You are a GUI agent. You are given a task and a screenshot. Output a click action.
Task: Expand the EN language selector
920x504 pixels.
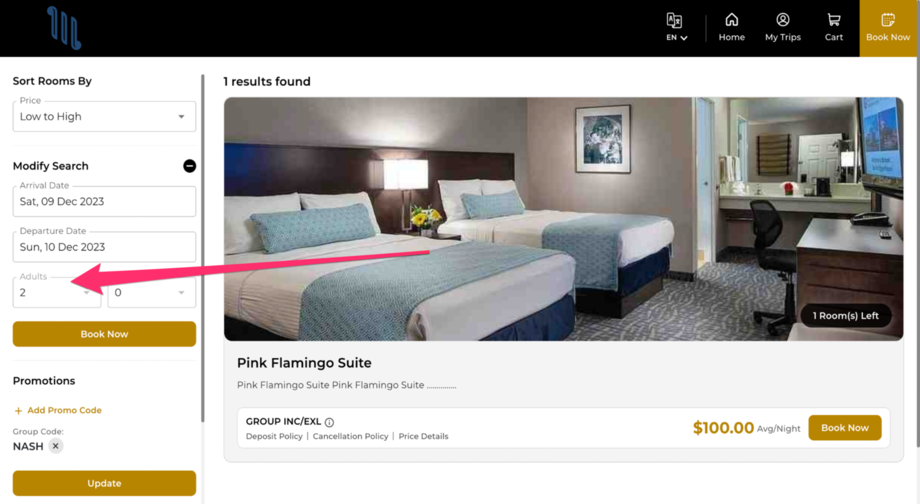(x=677, y=38)
